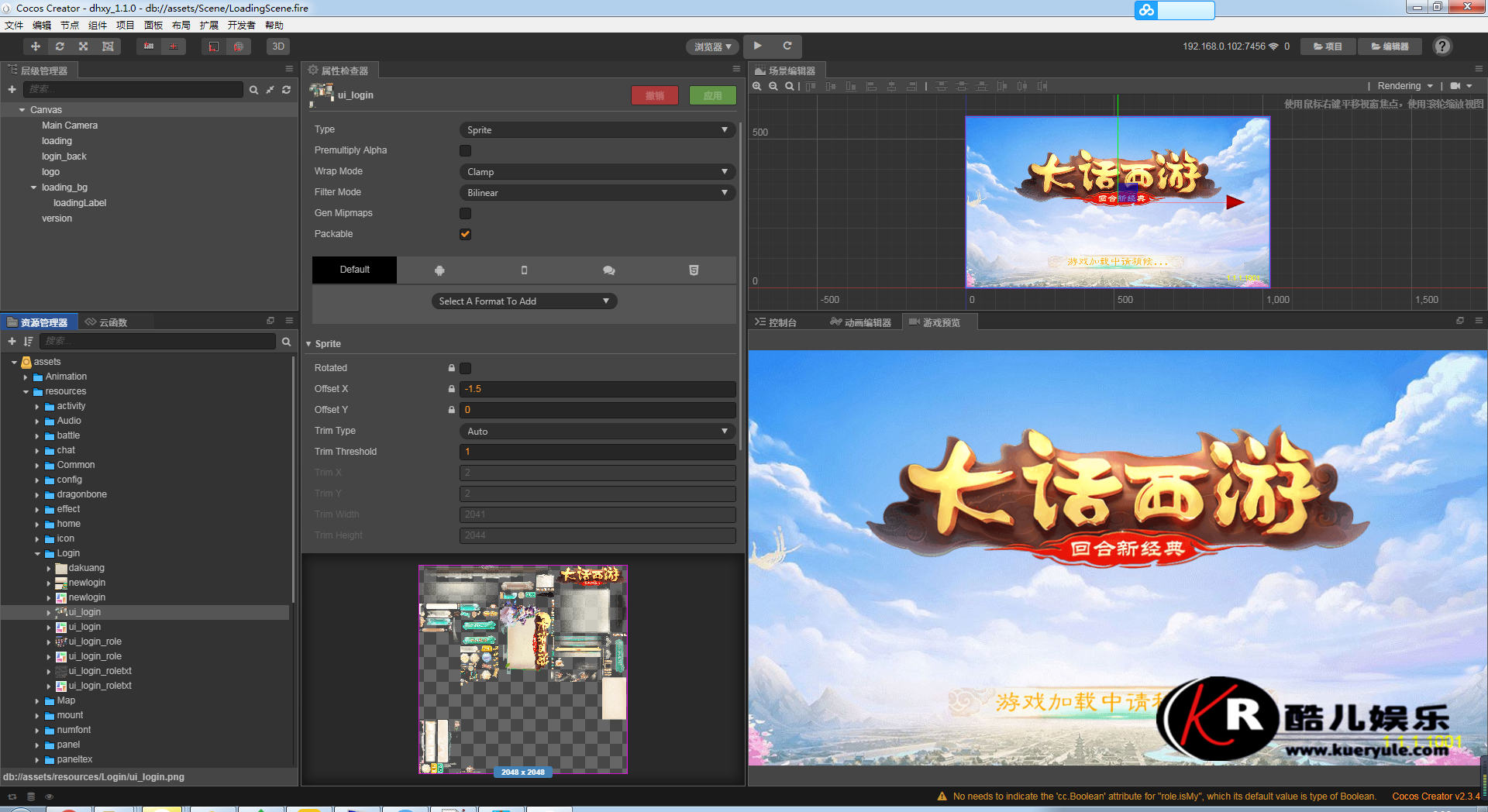Collapse the Login folder
This screenshot has width=1488, height=812.
37,554
